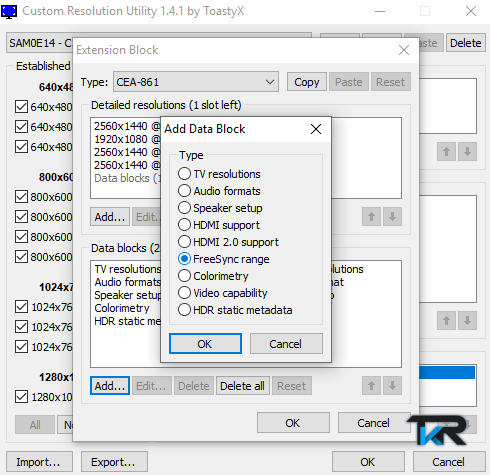Screen dimensions: 490x475
Task: Move data block up arrow in Extension Block
Action: click(x=371, y=386)
